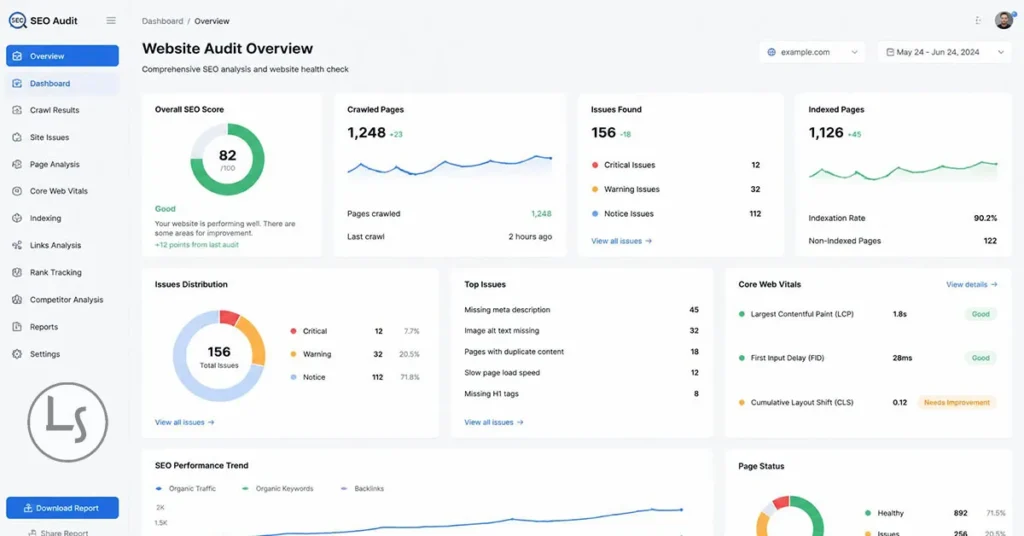The height and width of the screenshot is (536, 1024).
Task: Click the Crawled Pages line chart
Action: [450, 166]
